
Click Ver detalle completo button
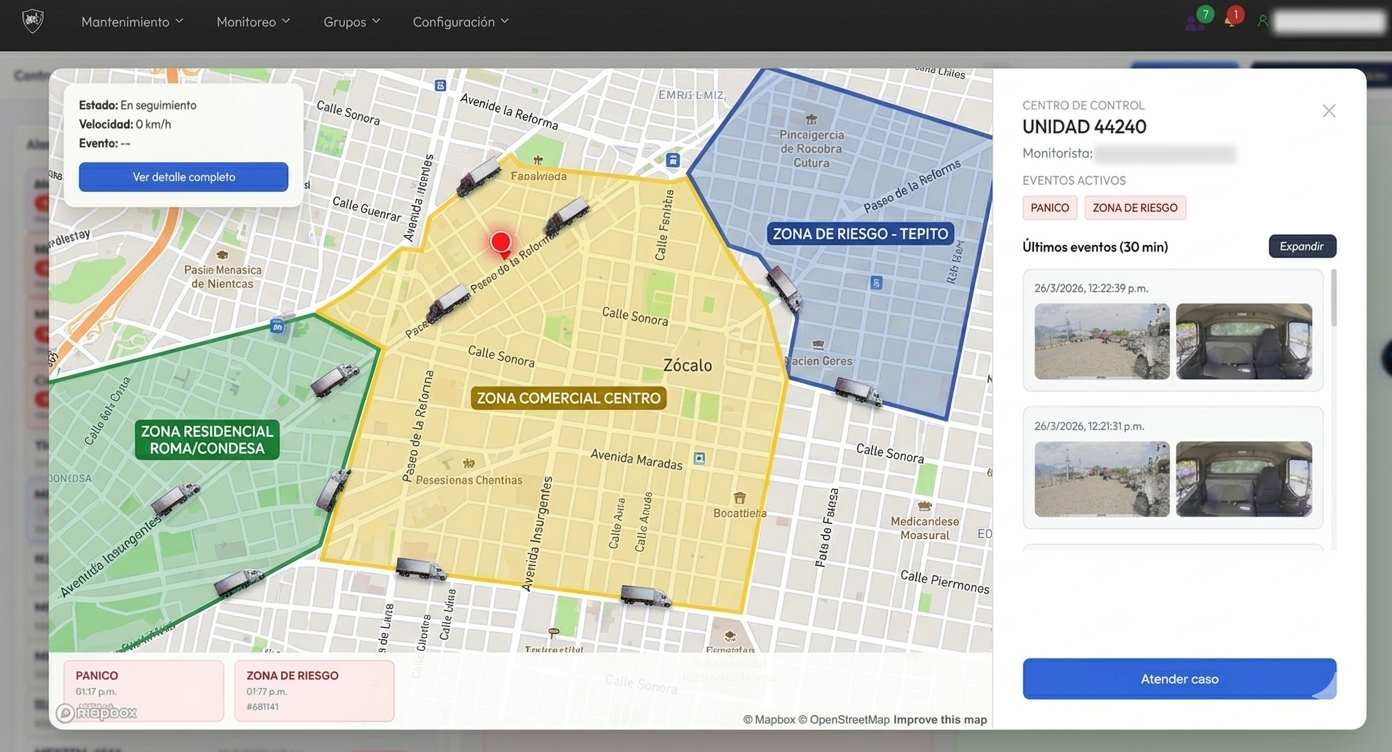point(184,177)
